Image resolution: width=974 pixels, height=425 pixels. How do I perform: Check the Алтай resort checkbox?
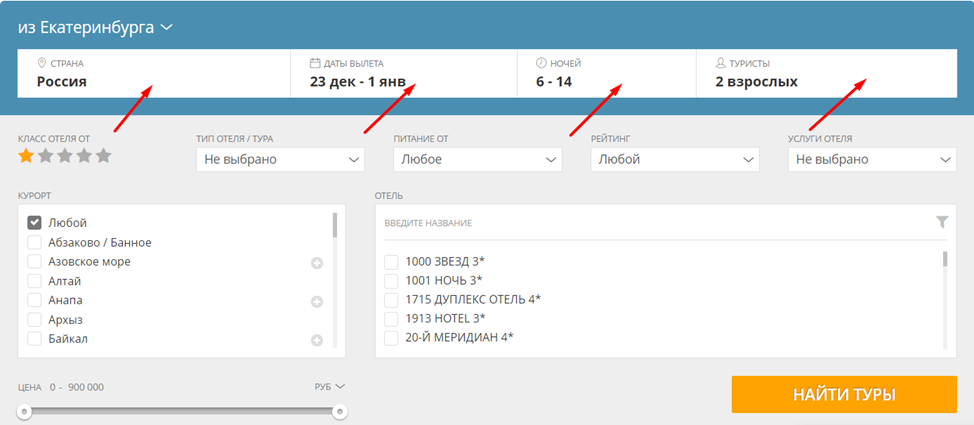point(35,281)
